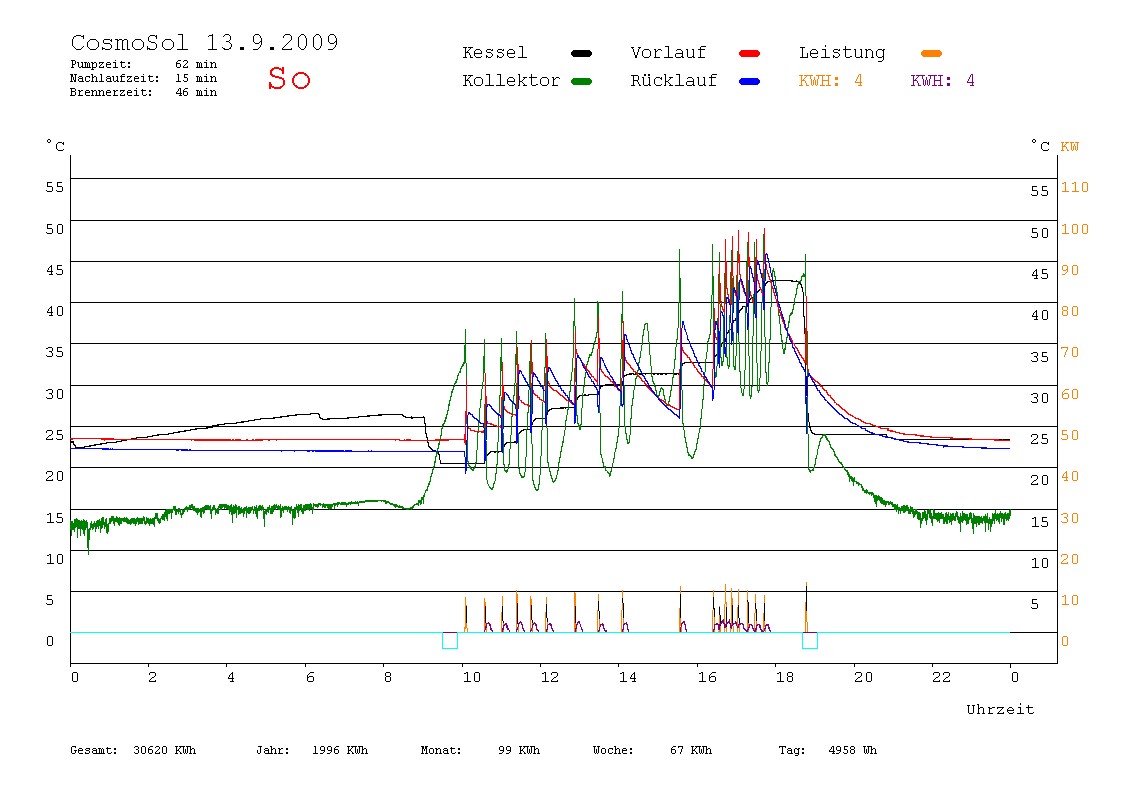Click the Kollektor legend label
Screen dimensions: 1148x812
point(511,81)
